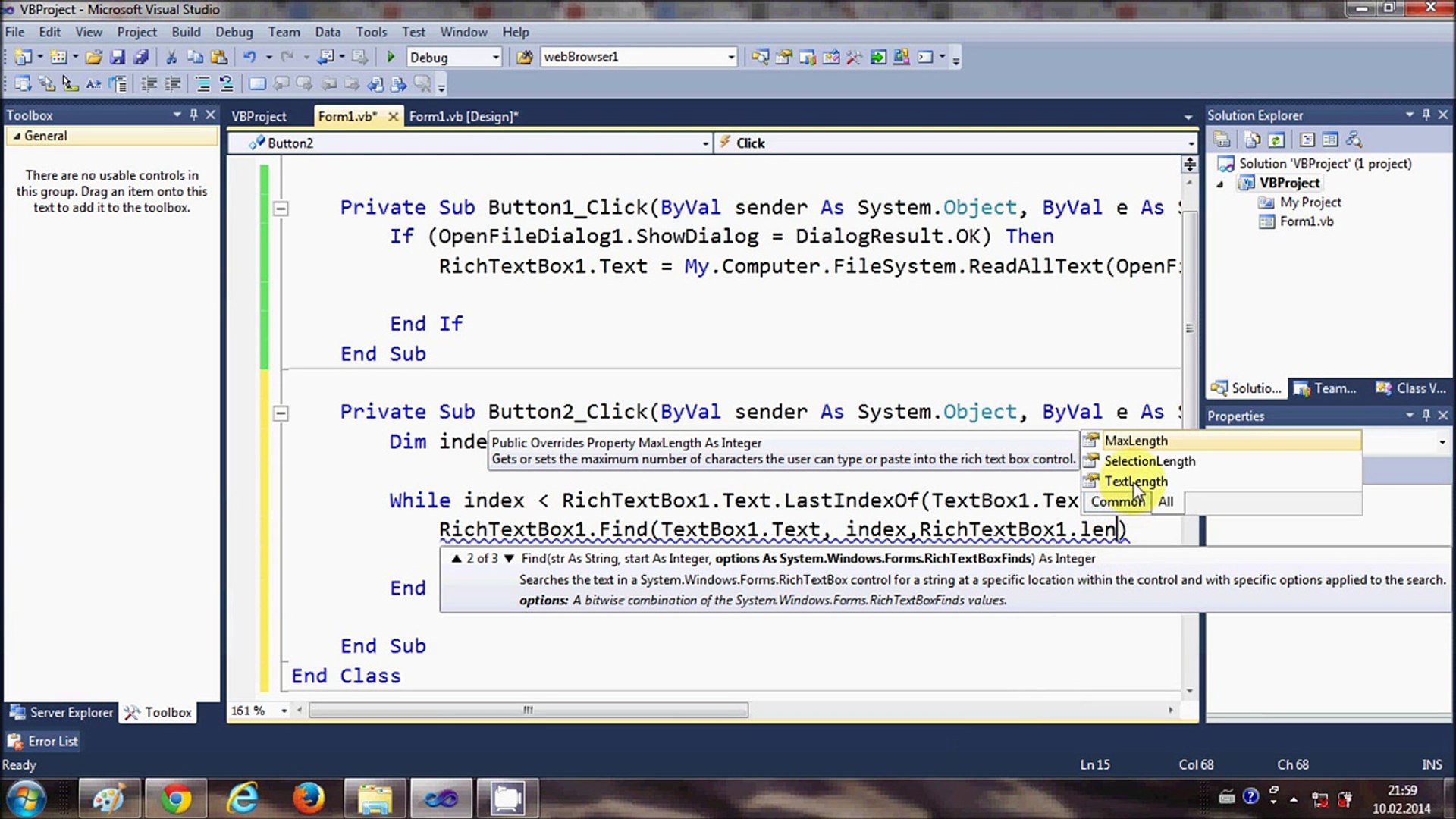Viewport: 1456px width, 819px height.
Task: Click the Undo arrow icon
Action: [249, 57]
